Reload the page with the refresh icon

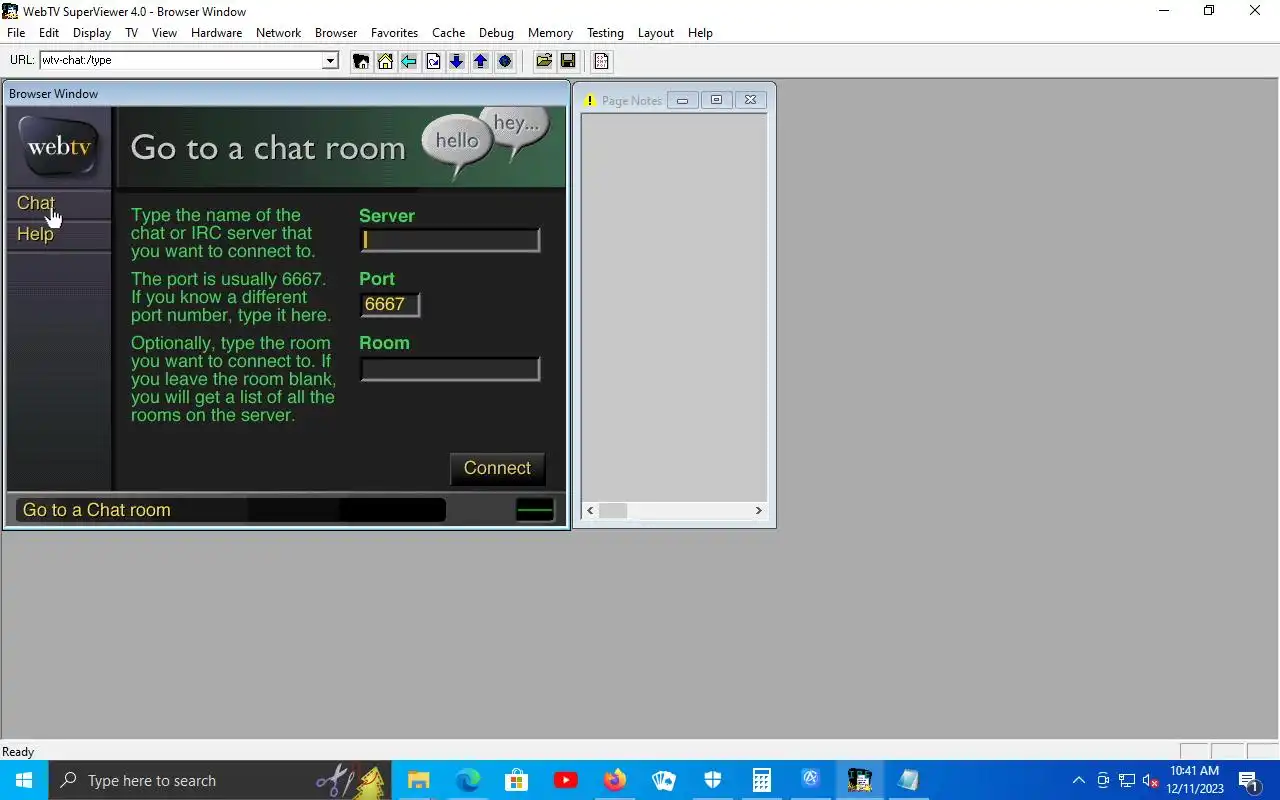(433, 61)
